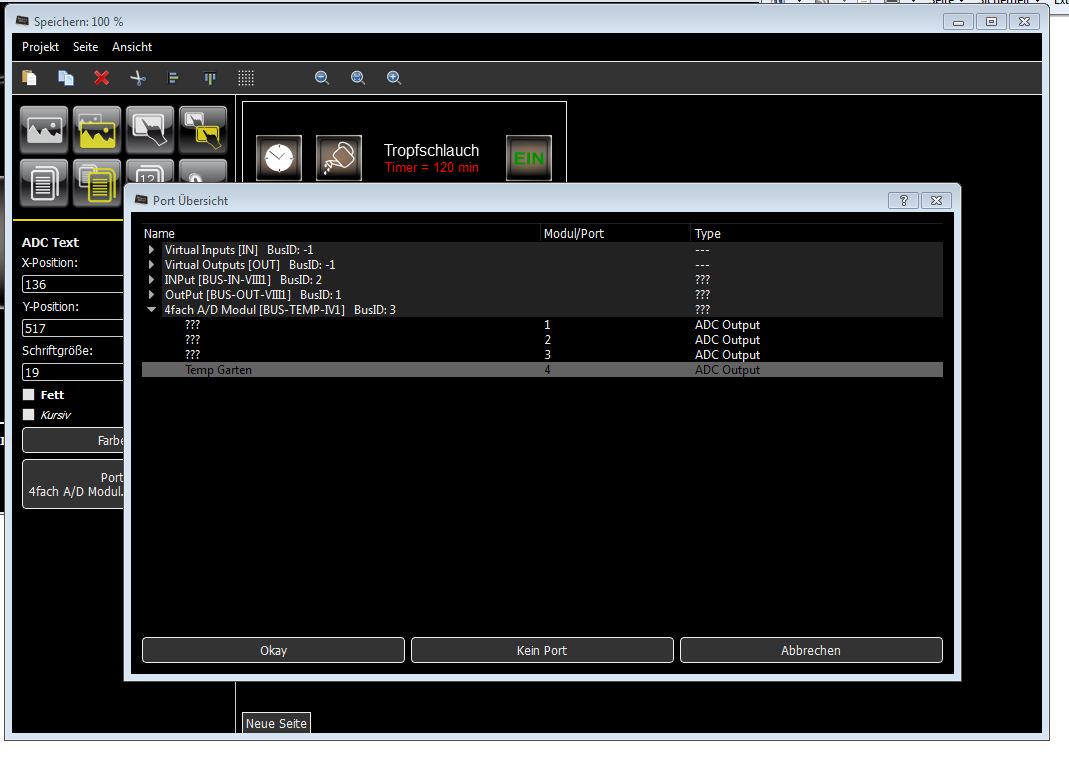This screenshot has width=1069, height=762.
Task: Toggle the dotted grid icon in toolbar
Action: click(x=245, y=78)
